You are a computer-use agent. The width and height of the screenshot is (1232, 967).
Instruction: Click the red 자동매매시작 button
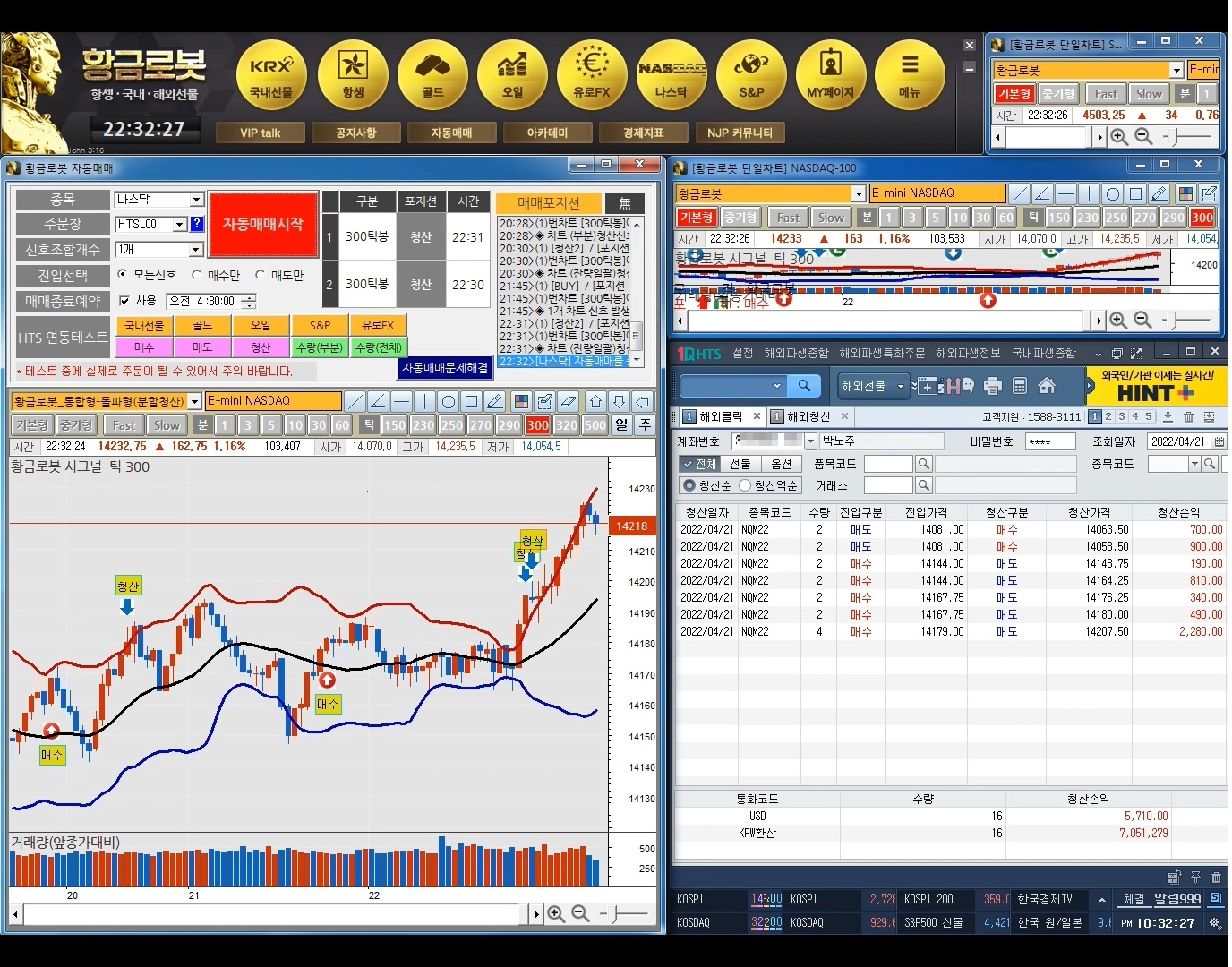pyautogui.click(x=263, y=224)
